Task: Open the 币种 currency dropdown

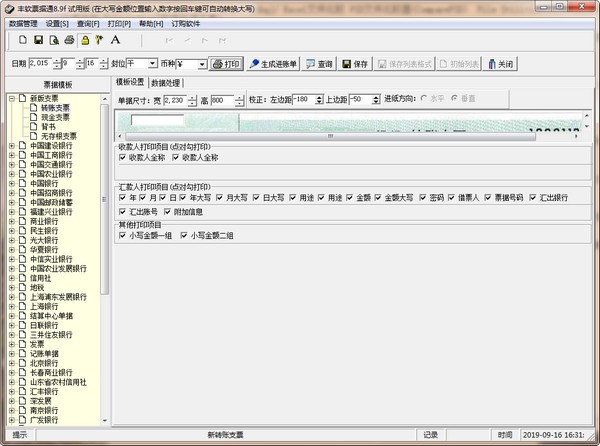Action: [x=202, y=64]
